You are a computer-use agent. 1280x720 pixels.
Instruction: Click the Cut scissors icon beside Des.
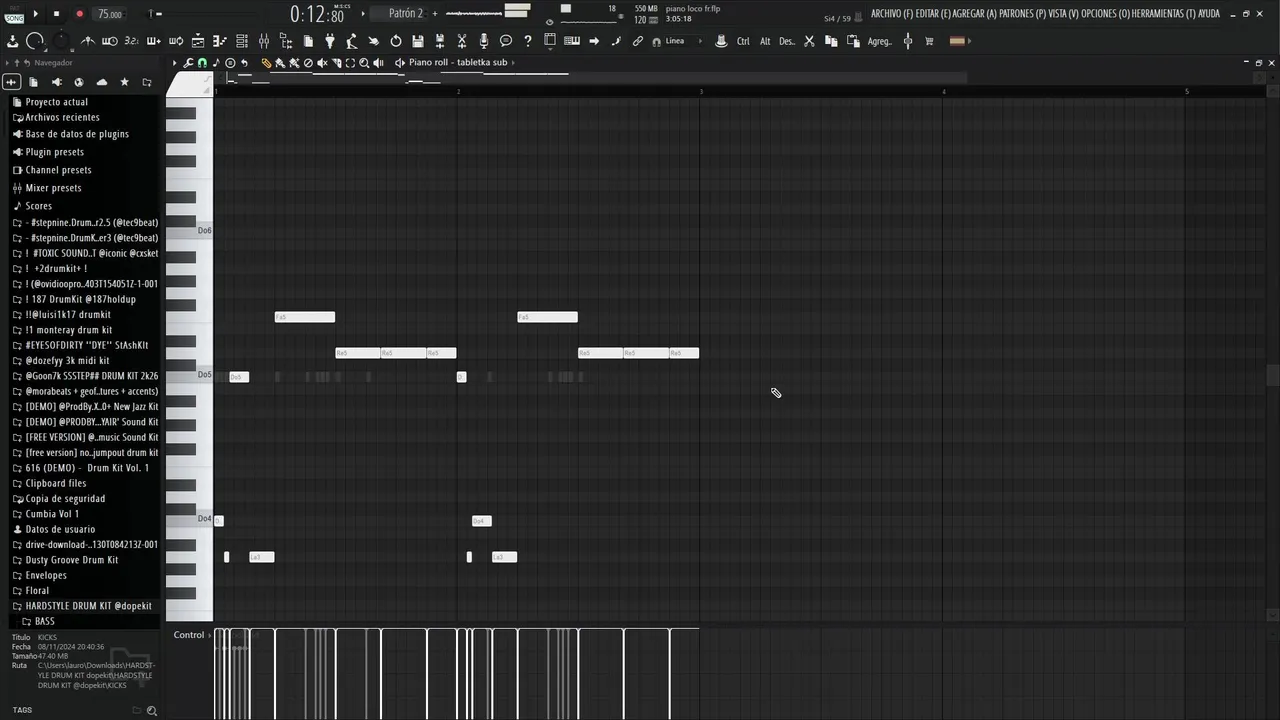809,41
